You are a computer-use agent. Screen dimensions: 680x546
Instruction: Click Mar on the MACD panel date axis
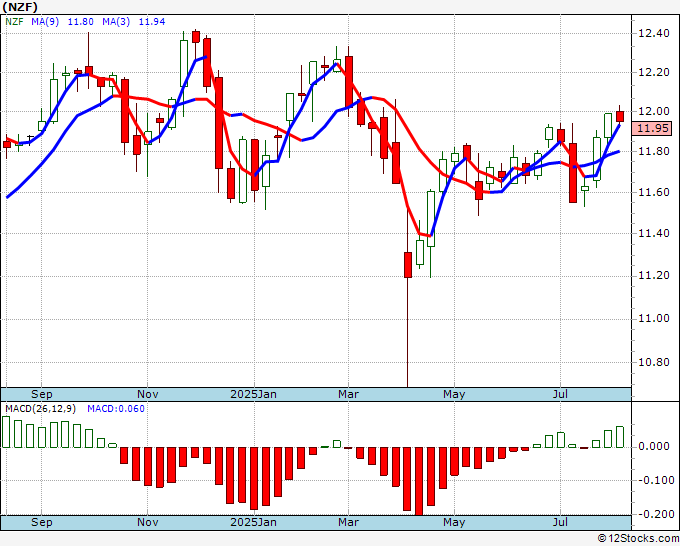tap(348, 522)
